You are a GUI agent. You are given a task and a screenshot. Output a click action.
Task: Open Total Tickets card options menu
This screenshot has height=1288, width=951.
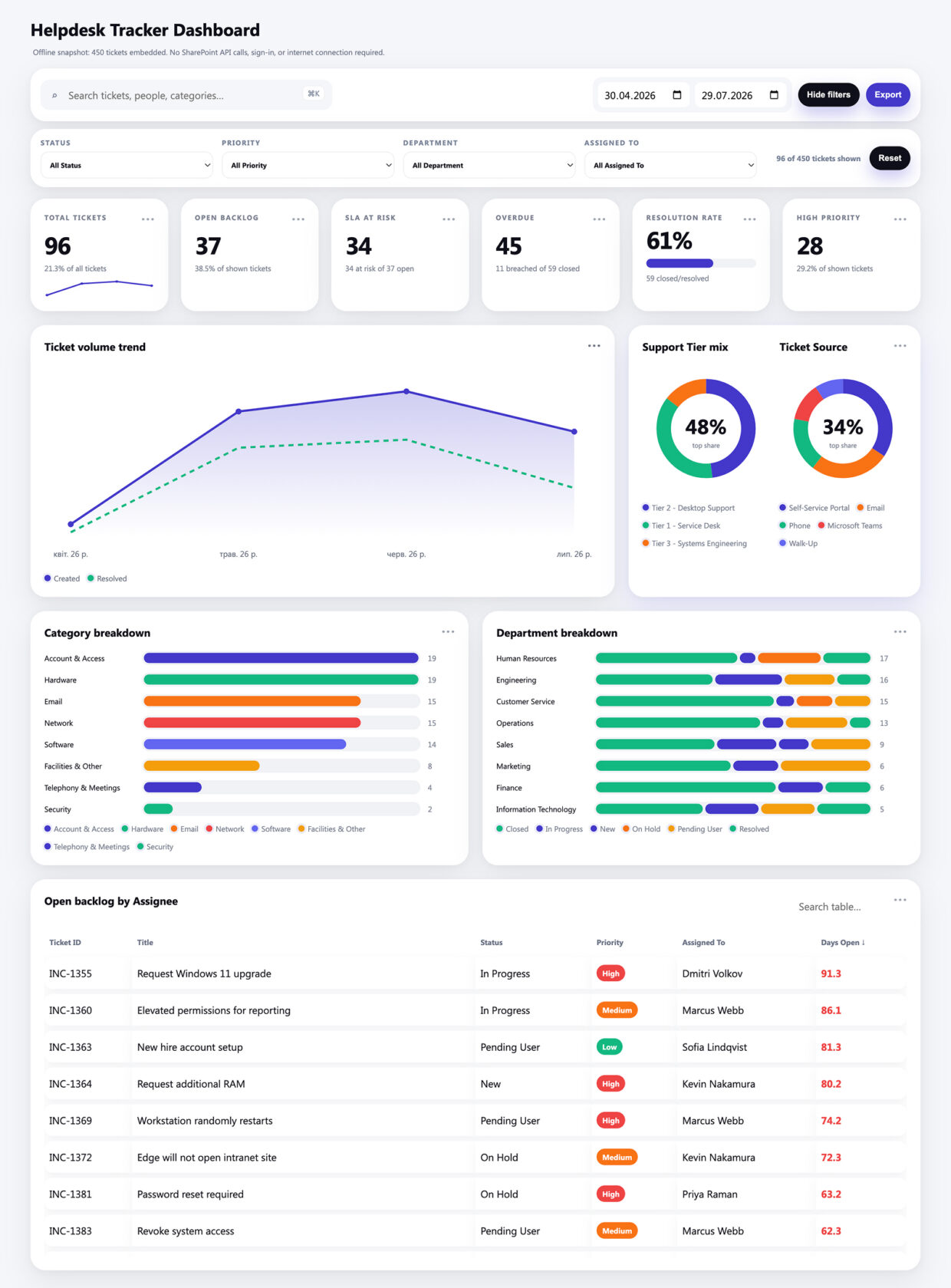148,219
